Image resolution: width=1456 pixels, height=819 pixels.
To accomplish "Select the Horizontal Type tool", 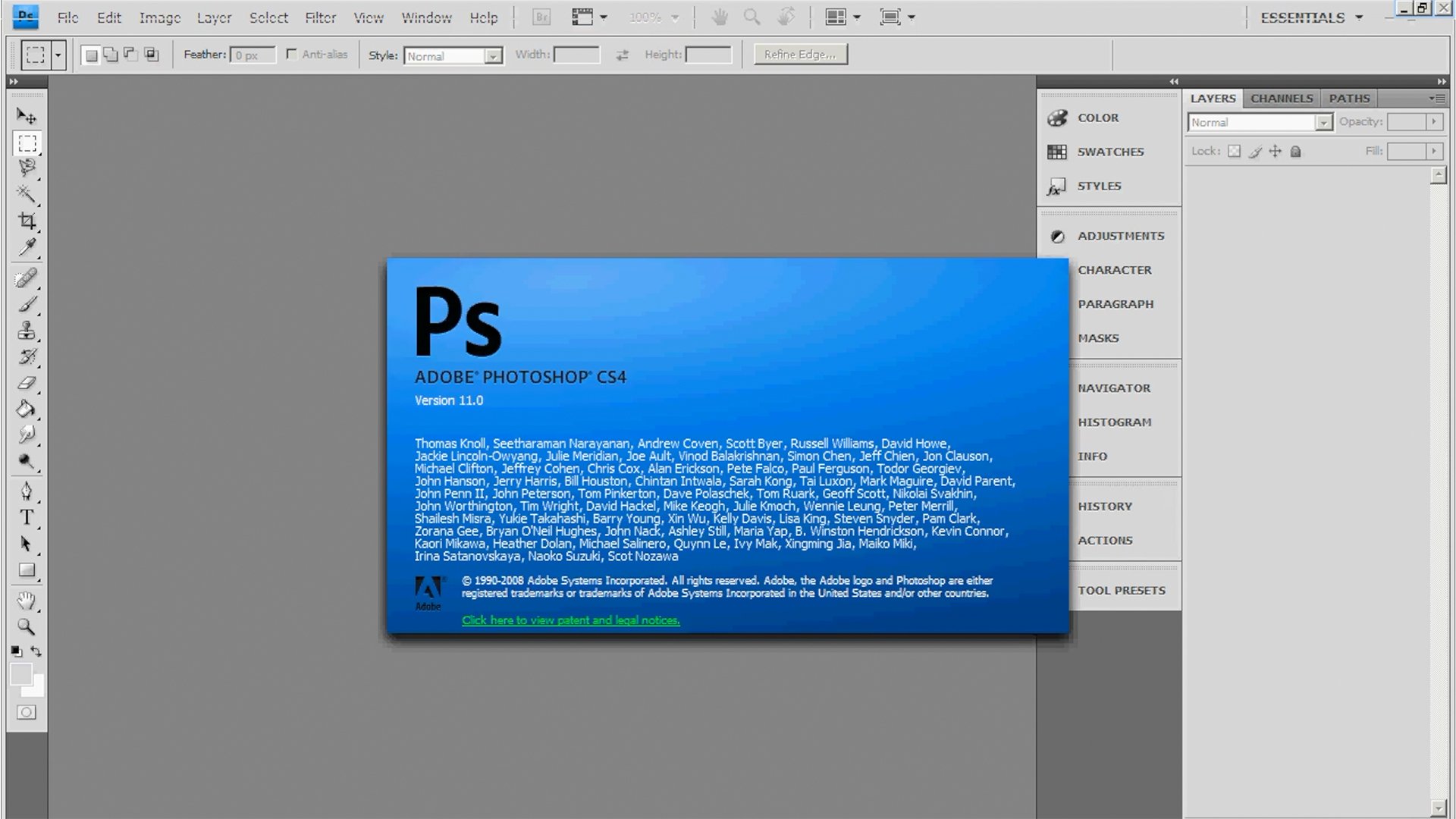I will point(27,517).
